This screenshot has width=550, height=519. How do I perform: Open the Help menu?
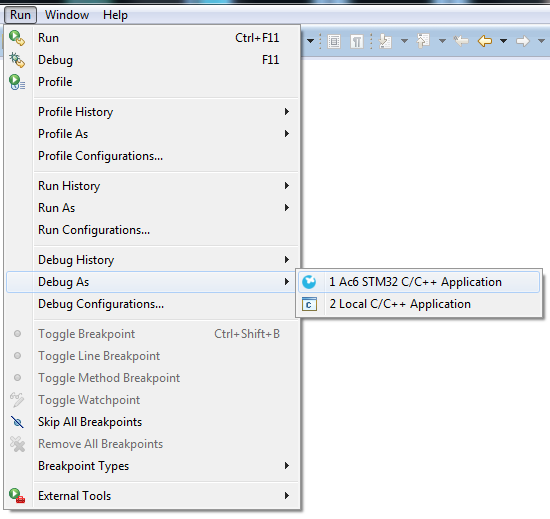pos(115,15)
